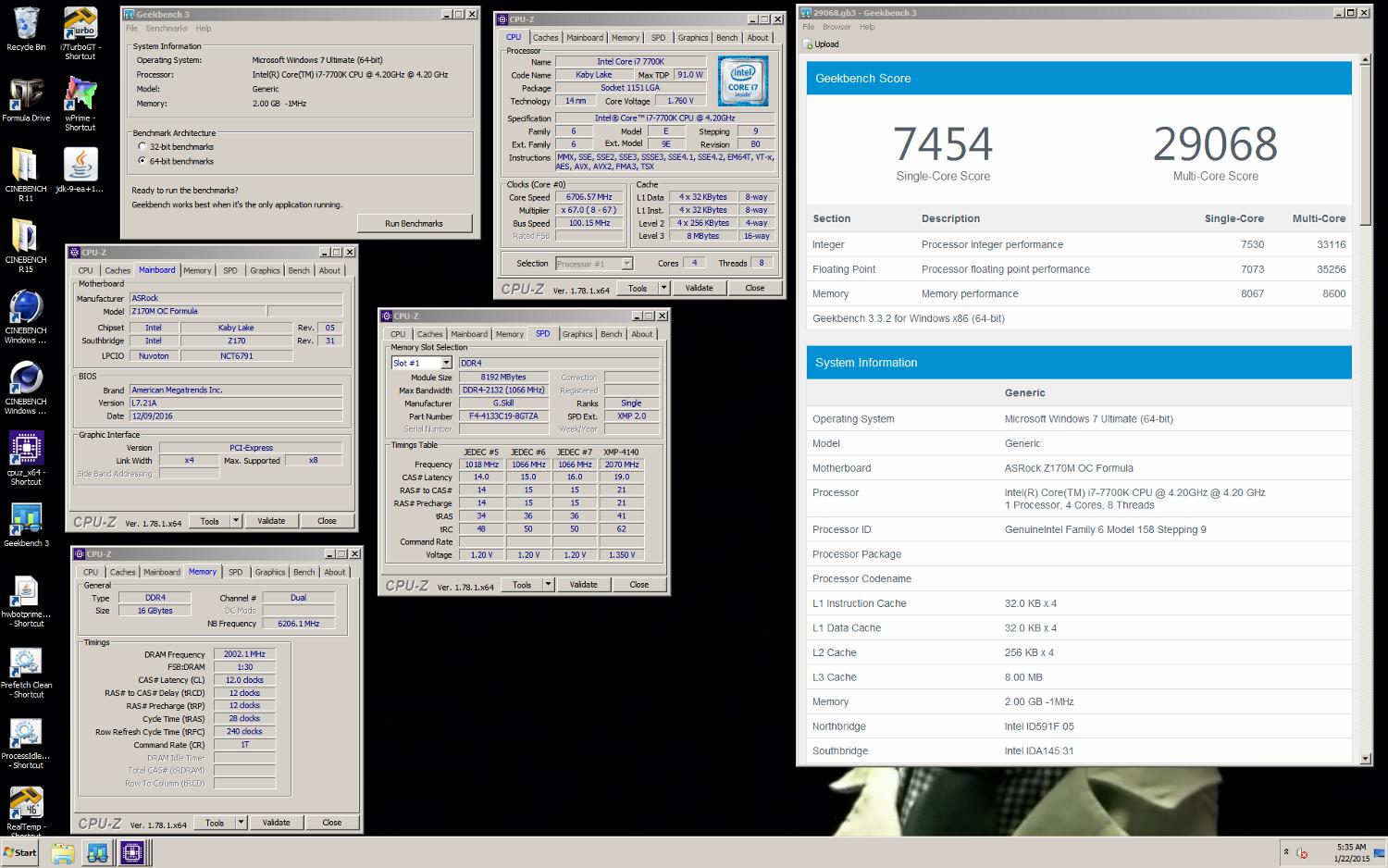
Task: Open first CINEBENCH Windows desktop icon
Action: coord(26,317)
